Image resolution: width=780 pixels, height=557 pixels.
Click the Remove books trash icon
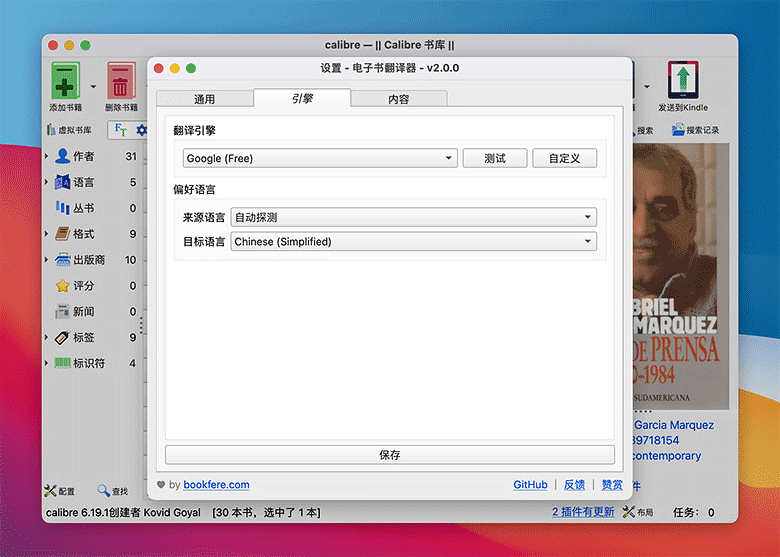pyautogui.click(x=121, y=81)
